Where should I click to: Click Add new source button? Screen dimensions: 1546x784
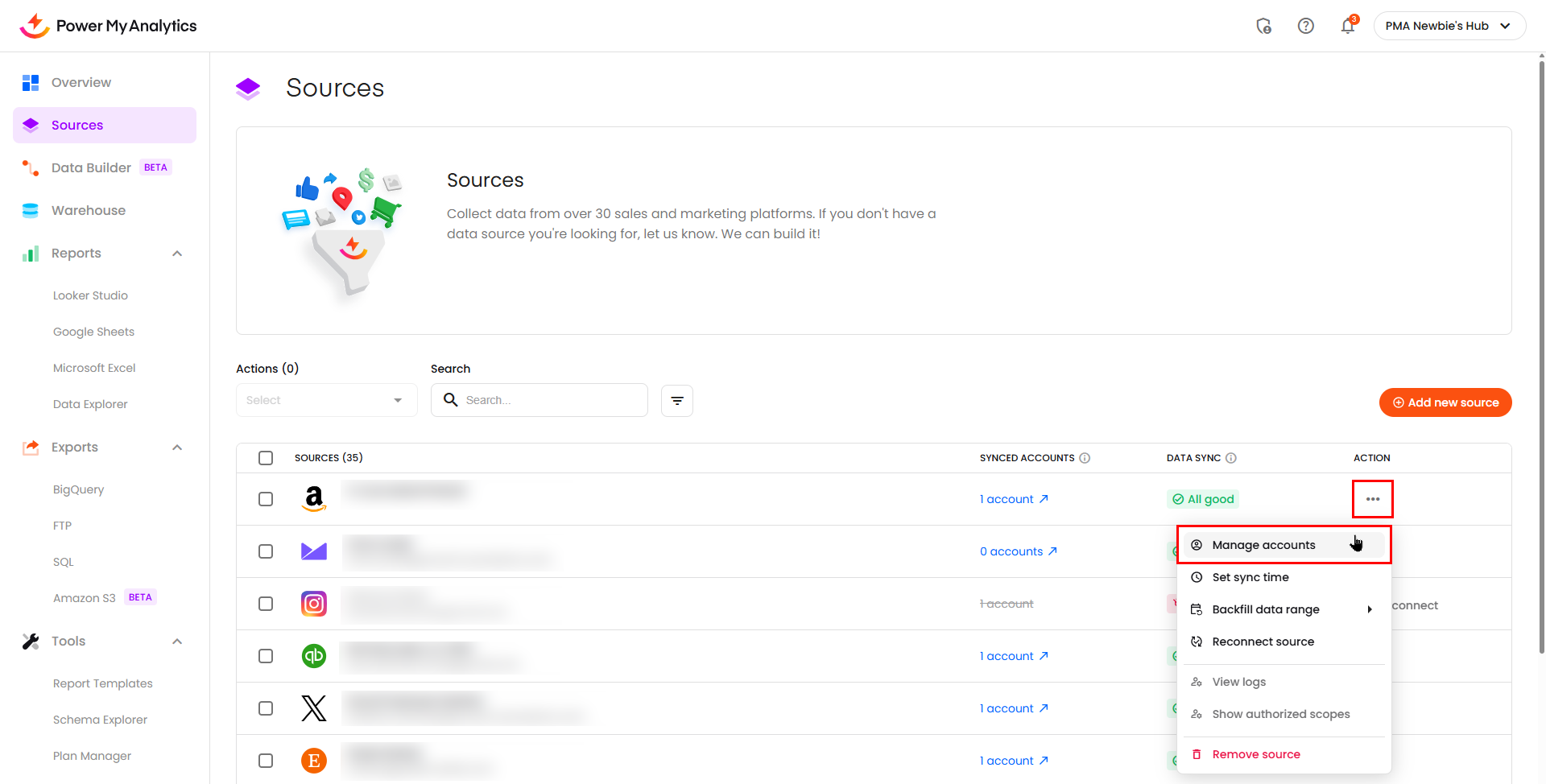pyautogui.click(x=1445, y=402)
